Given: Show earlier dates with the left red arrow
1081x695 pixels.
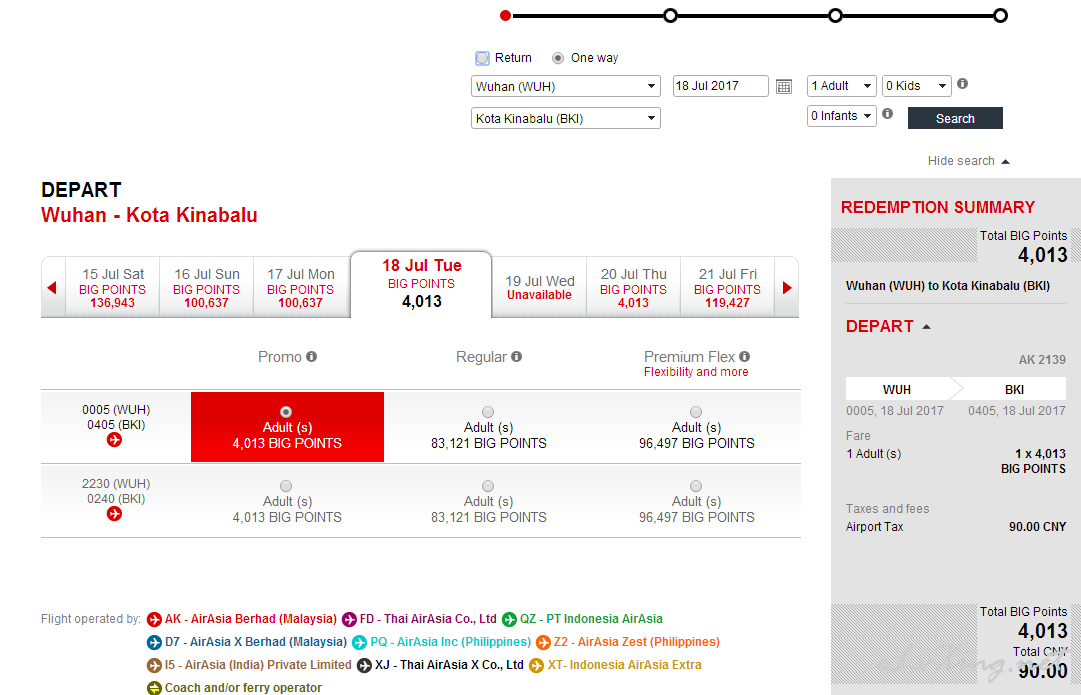Looking at the screenshot, I should [x=52, y=288].
